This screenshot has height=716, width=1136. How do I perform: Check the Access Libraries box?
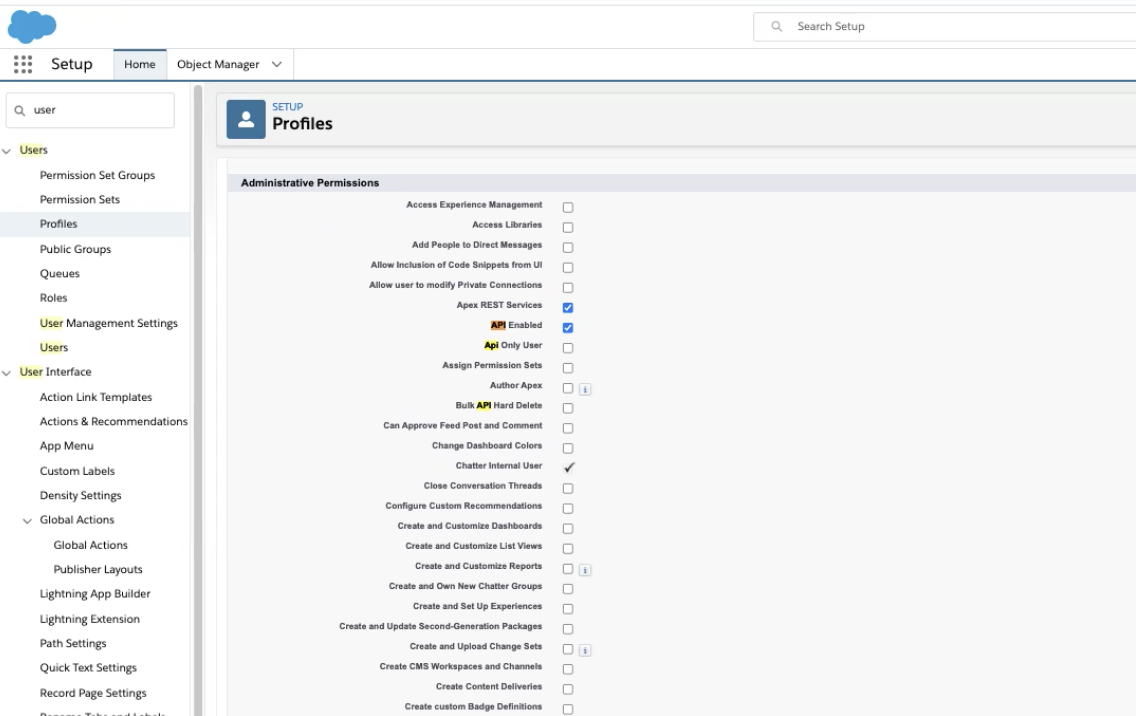(568, 228)
